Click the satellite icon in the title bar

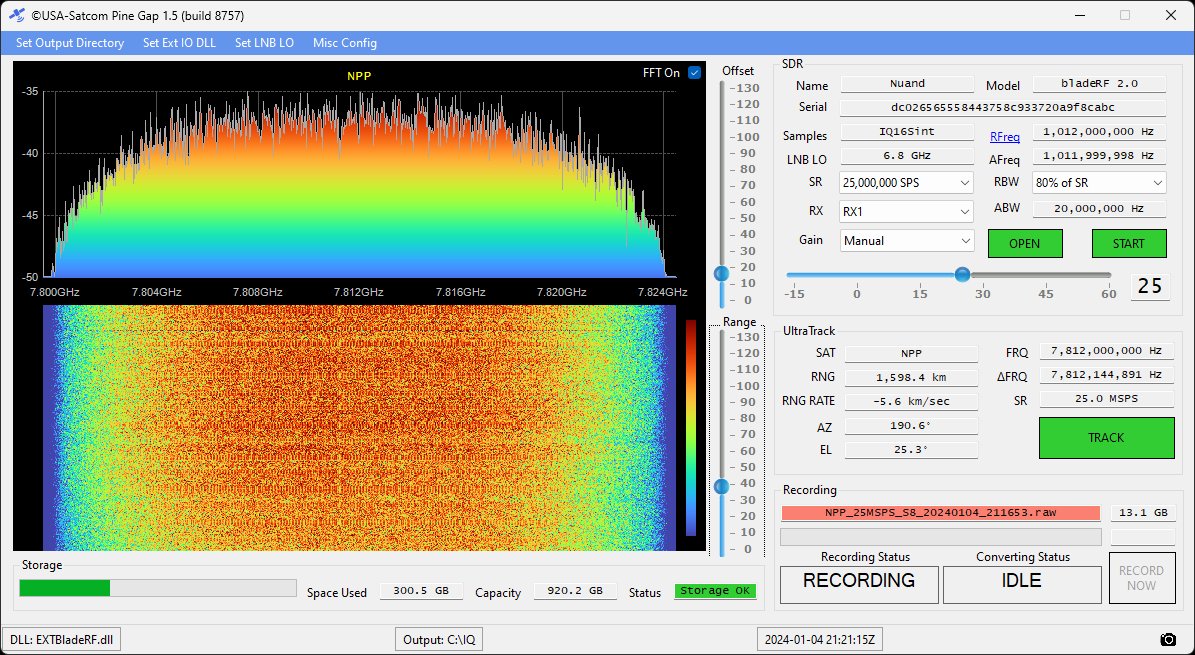coord(16,15)
